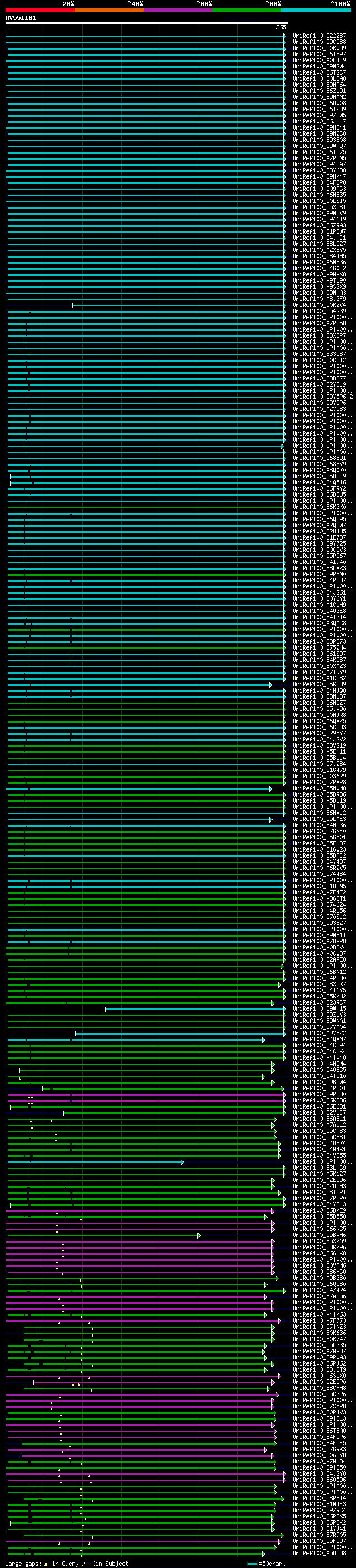Click arrowhead of UniRef100_B4QVM7 alignment
This screenshot has height=1568, width=356.
264,1040
